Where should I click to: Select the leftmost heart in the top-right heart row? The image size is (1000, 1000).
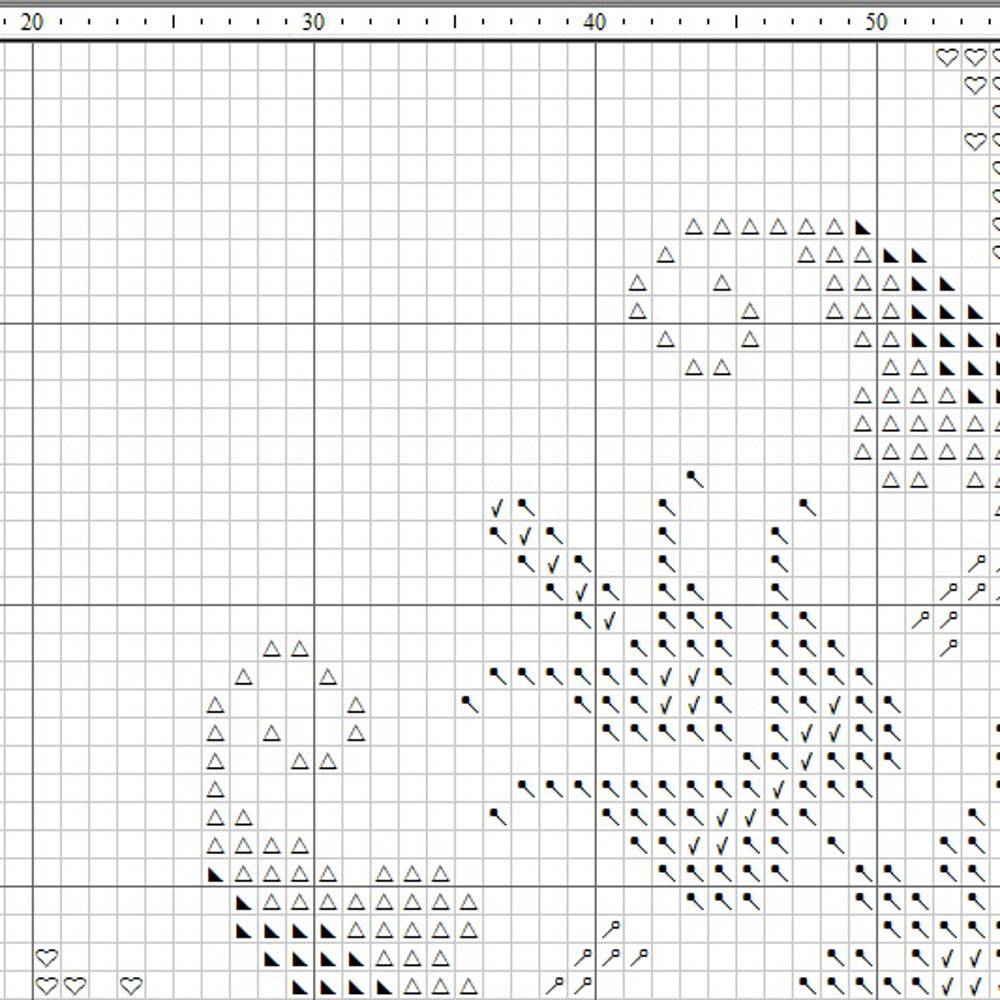coord(946,58)
